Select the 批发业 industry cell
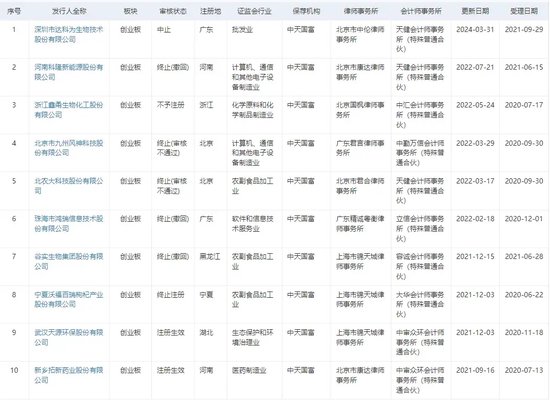This screenshot has height=400, width=550. [242, 29]
